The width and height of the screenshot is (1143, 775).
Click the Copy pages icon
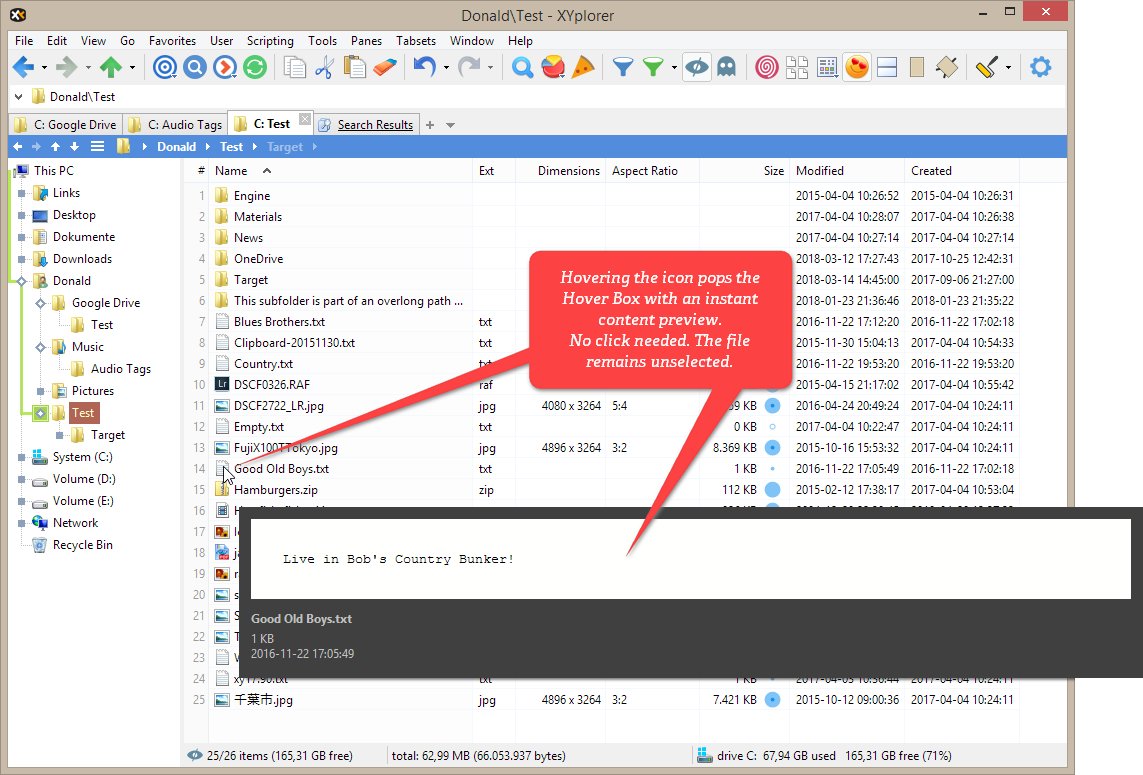pos(294,67)
